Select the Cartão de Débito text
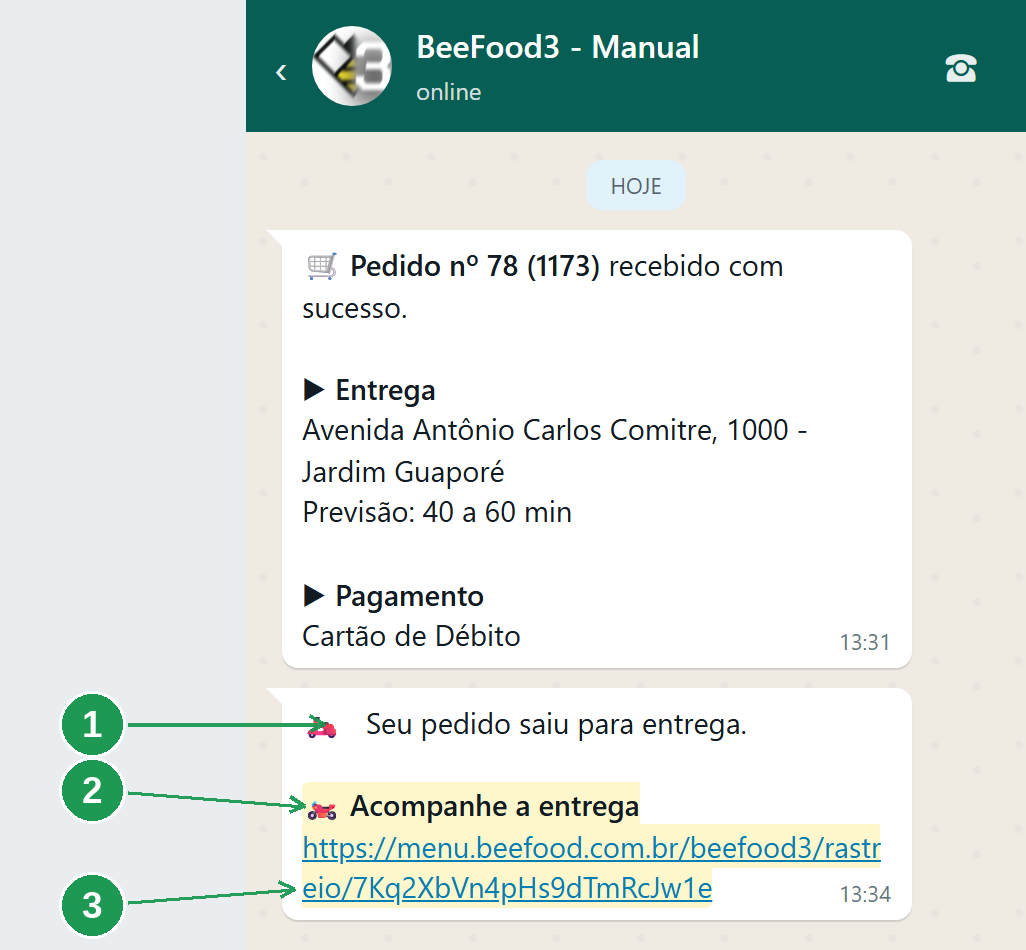The width and height of the screenshot is (1026, 950). (411, 637)
